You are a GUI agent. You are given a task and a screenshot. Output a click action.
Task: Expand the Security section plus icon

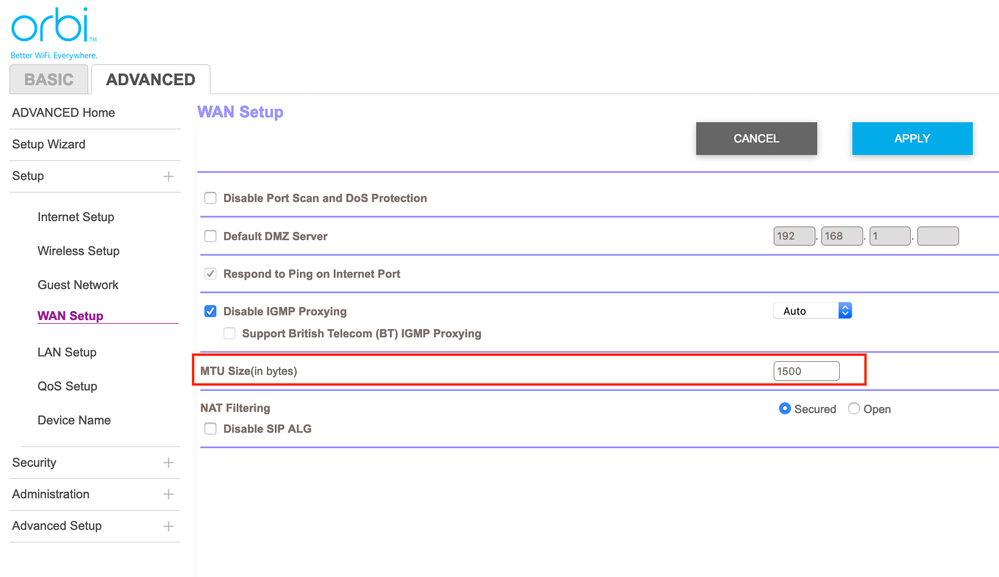[x=168, y=463]
